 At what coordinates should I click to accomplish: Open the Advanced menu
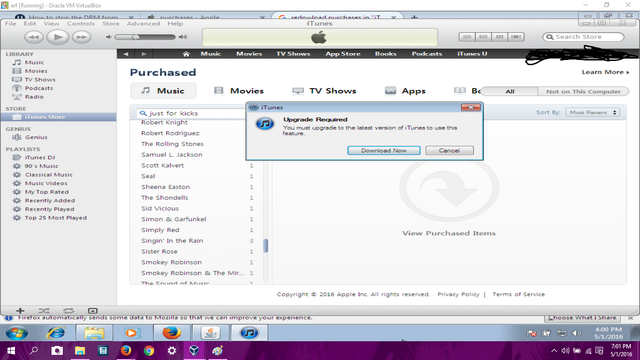[x=143, y=24]
